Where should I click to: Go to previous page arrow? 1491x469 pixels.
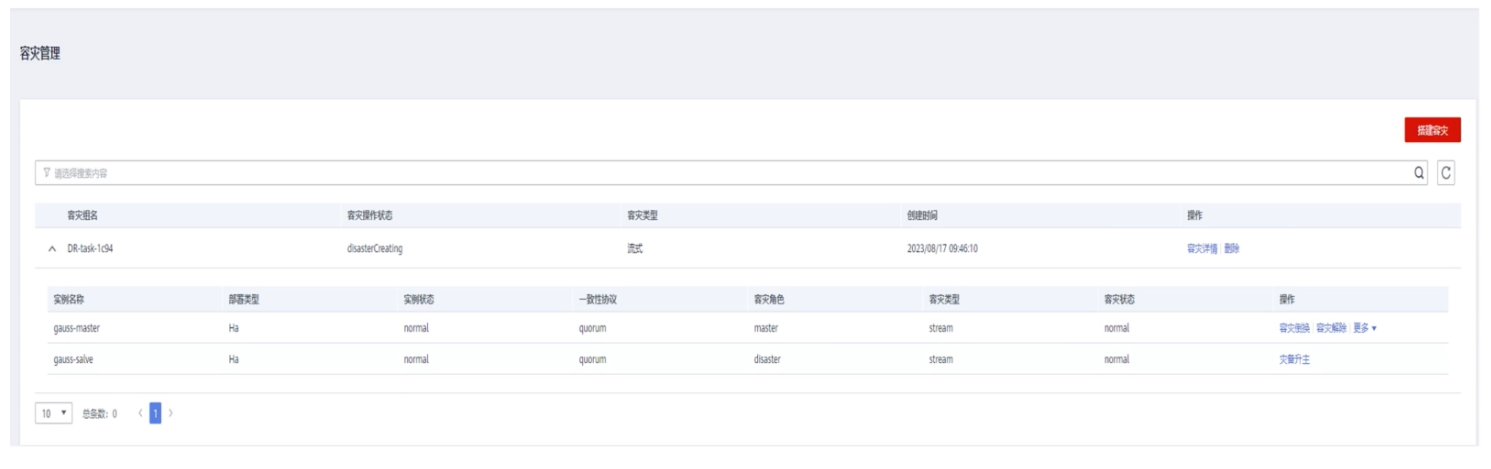140,413
